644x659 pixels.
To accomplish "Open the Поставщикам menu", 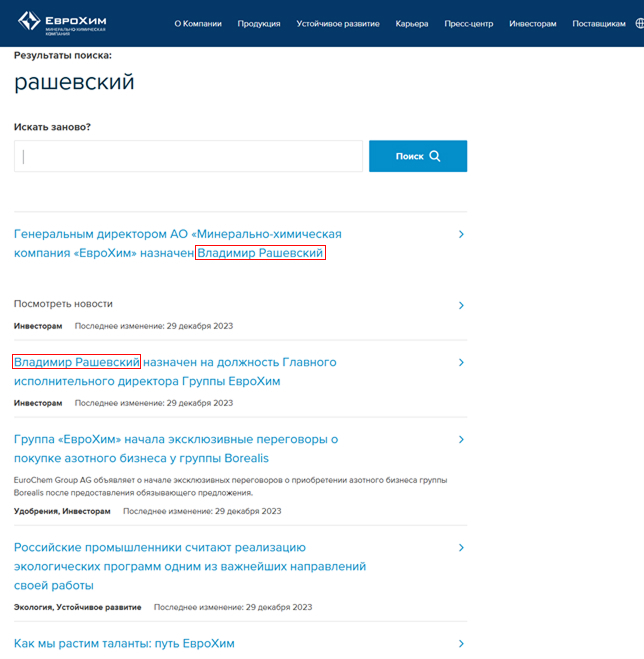I will pyautogui.click(x=599, y=24).
